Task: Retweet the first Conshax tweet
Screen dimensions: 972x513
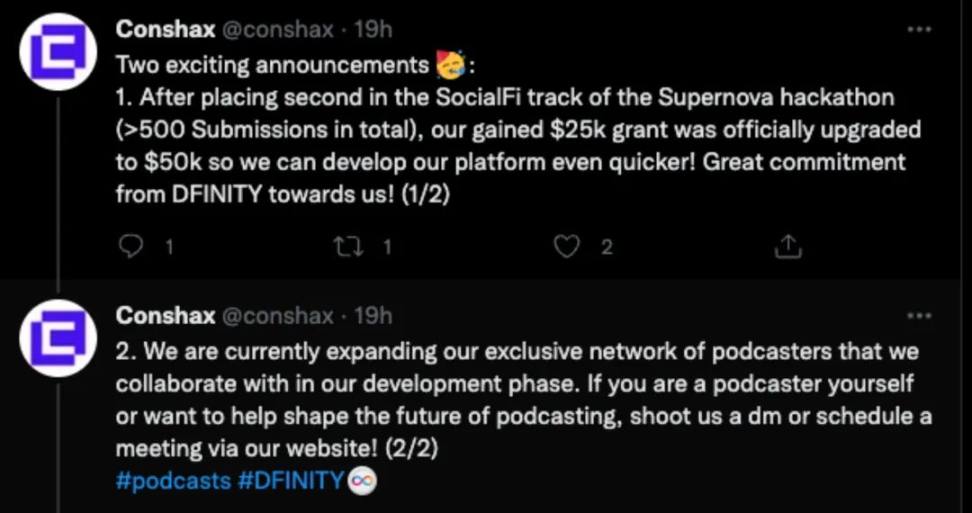Action: [350, 246]
